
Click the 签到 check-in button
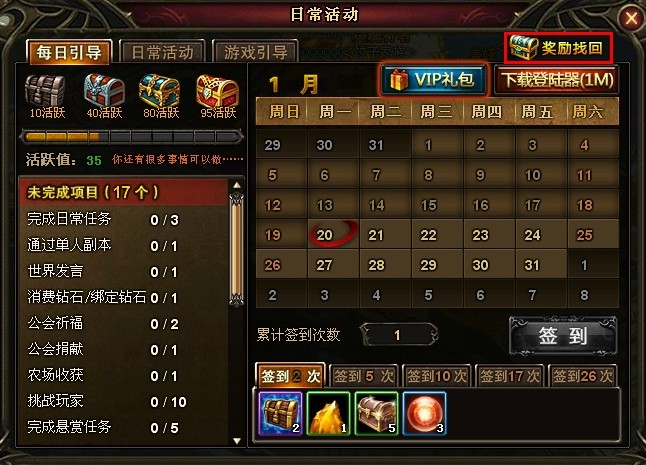tap(563, 336)
